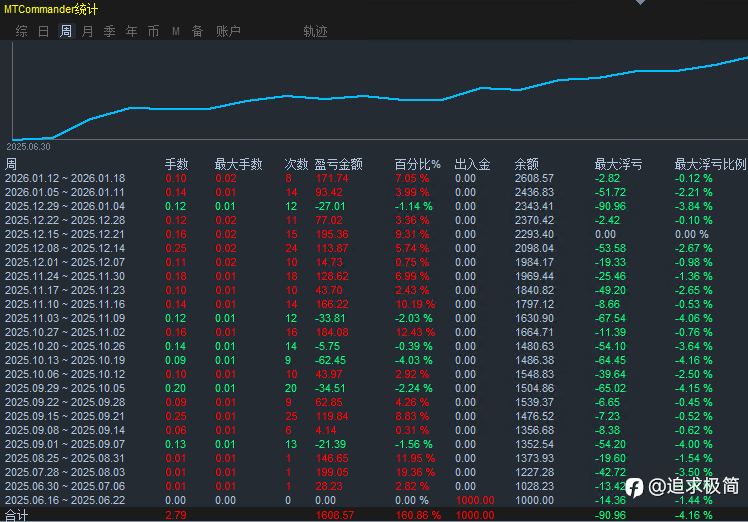Viewport: 748px width, 522px height.
Task: Open the 备 notes tab
Action: 197,31
